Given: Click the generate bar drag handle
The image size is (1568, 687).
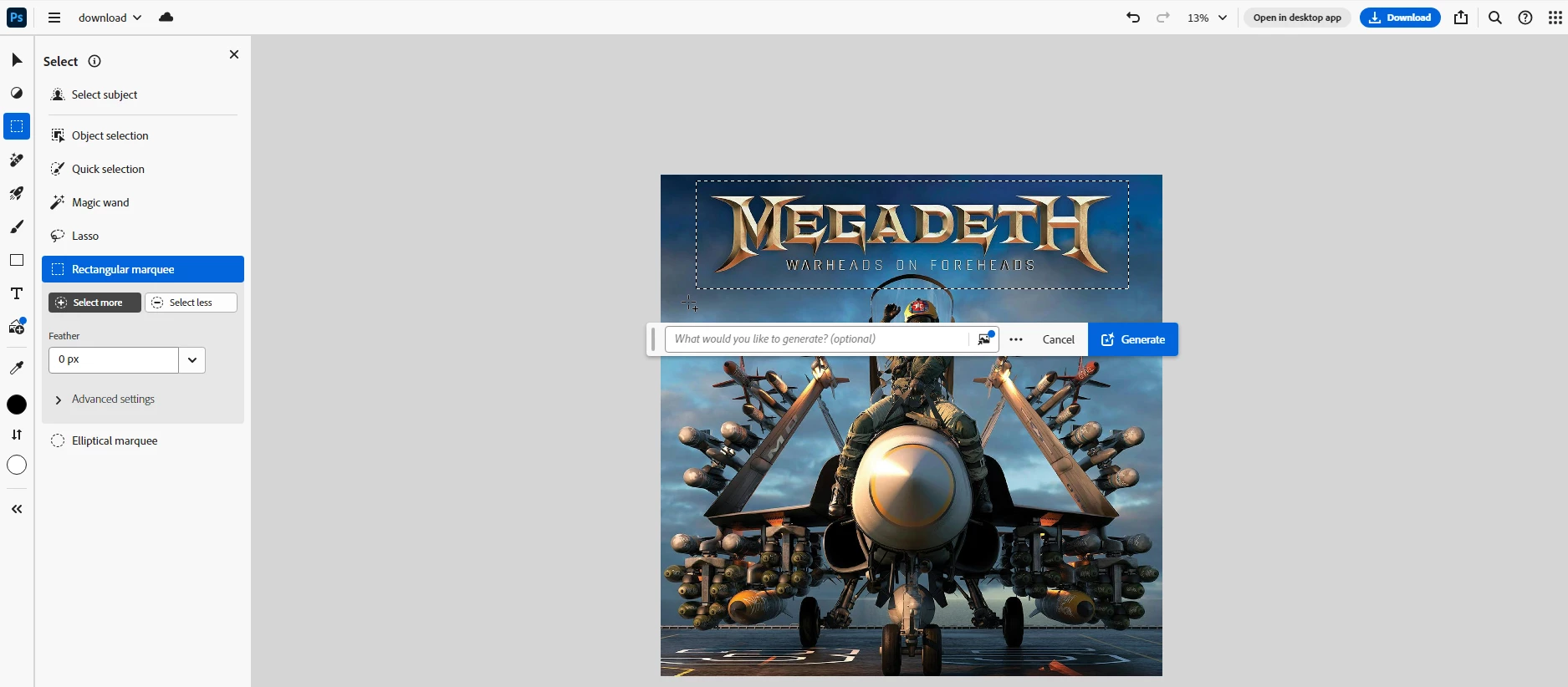Looking at the screenshot, I should [653, 339].
